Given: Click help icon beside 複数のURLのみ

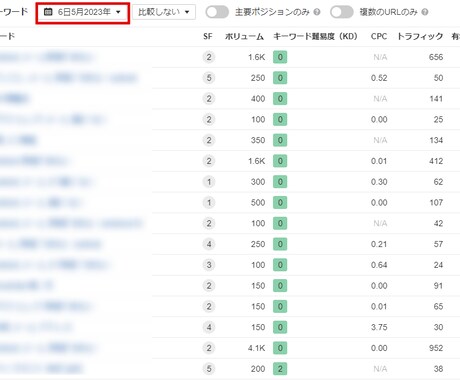Looking at the screenshot, I should pyautogui.click(x=425, y=12).
